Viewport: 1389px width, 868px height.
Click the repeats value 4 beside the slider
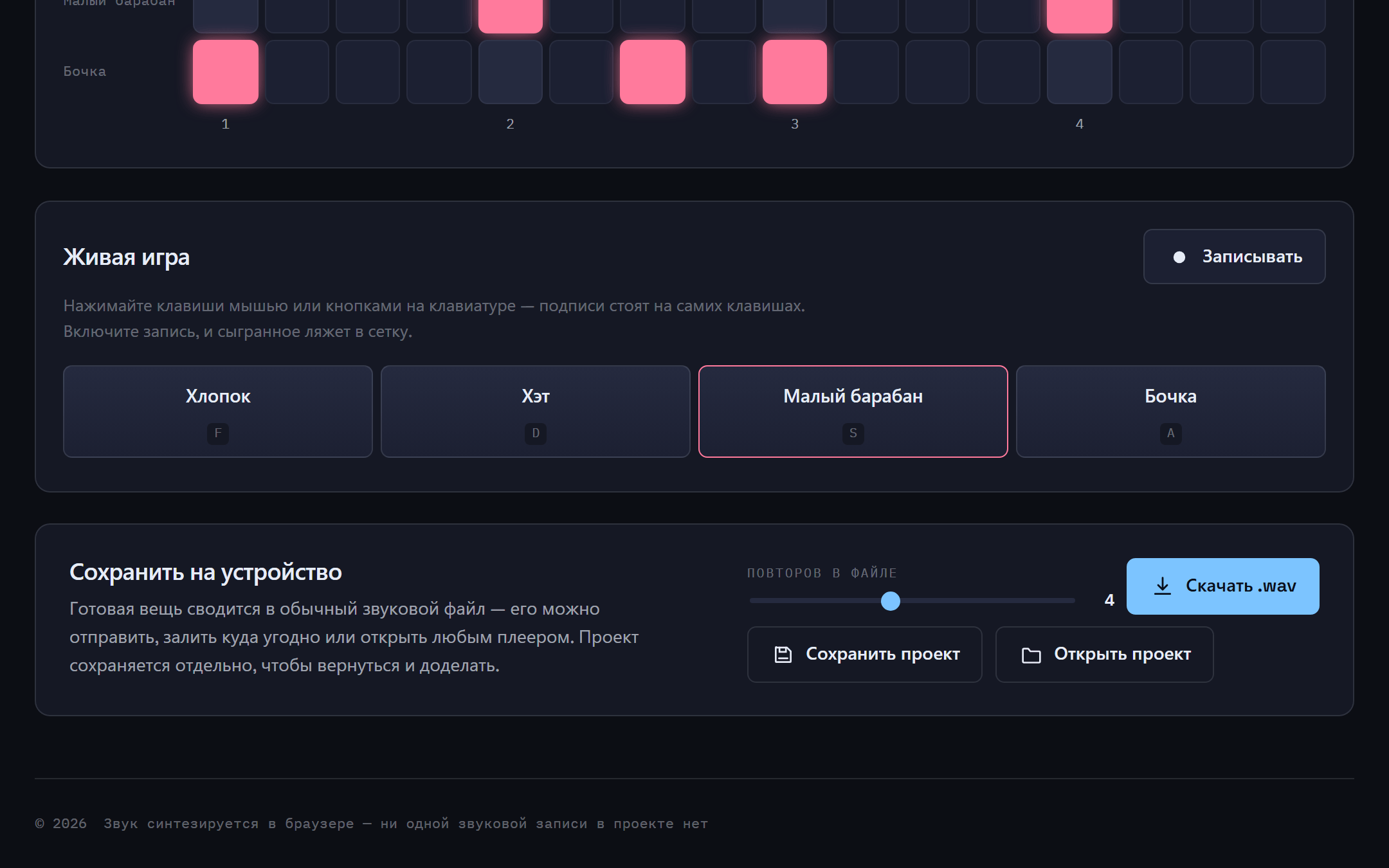pyautogui.click(x=1109, y=601)
